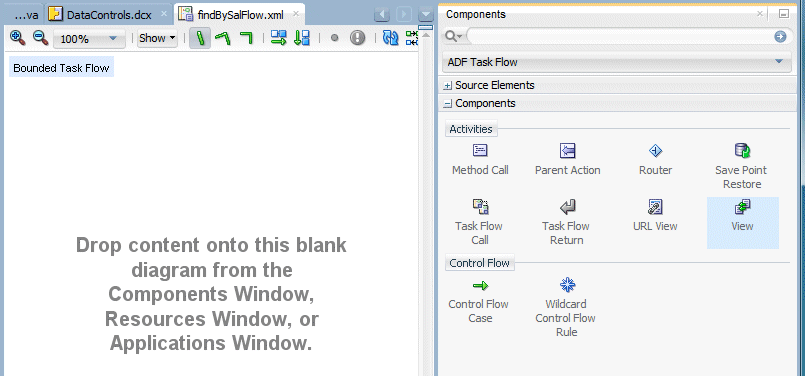
Task: Click the Components window title tab
Action: point(476,14)
